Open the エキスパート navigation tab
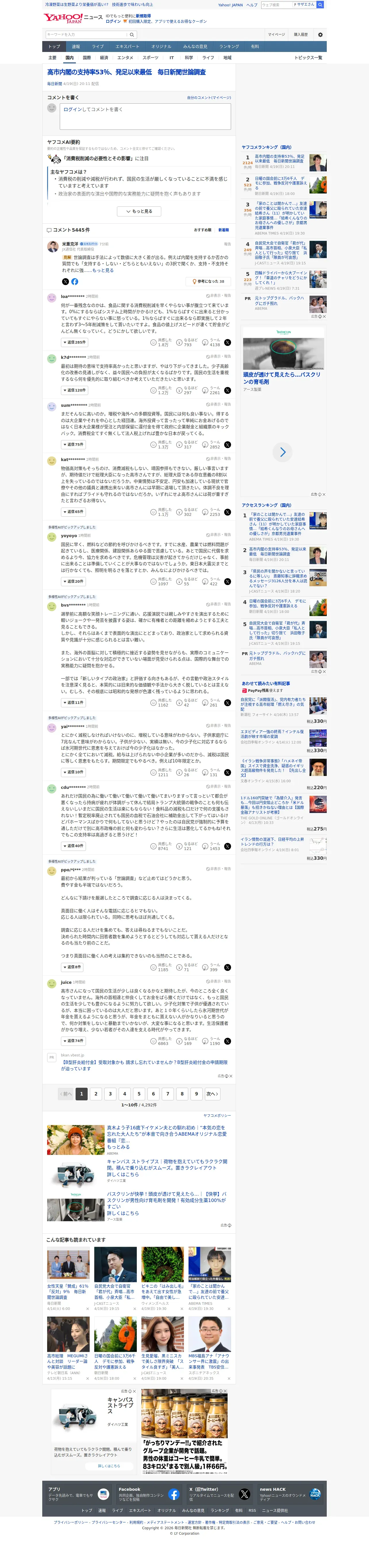 [127, 46]
